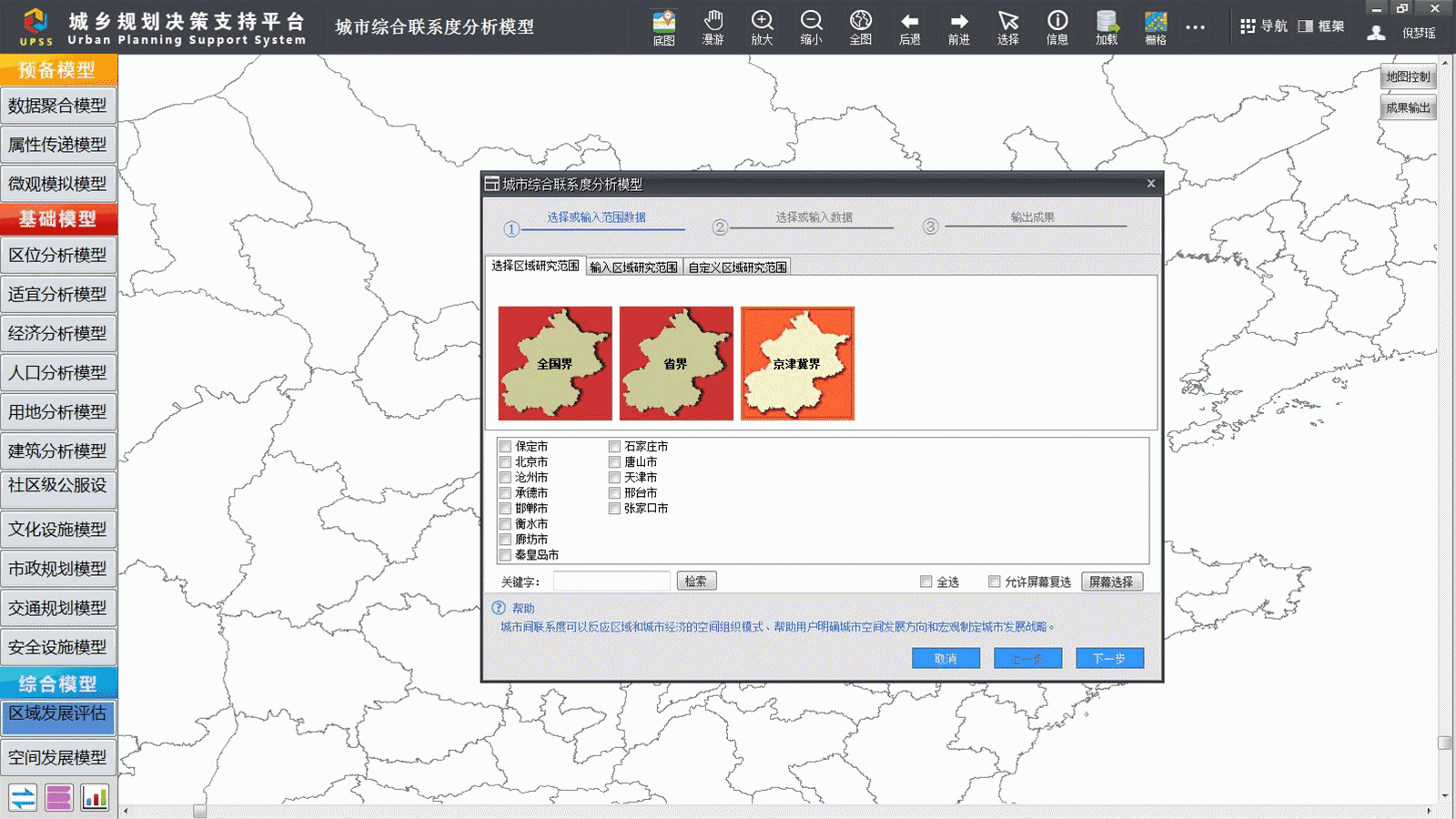Expand the 基础模型 sidebar section
Screen dimensions: 1456x819
(58, 219)
